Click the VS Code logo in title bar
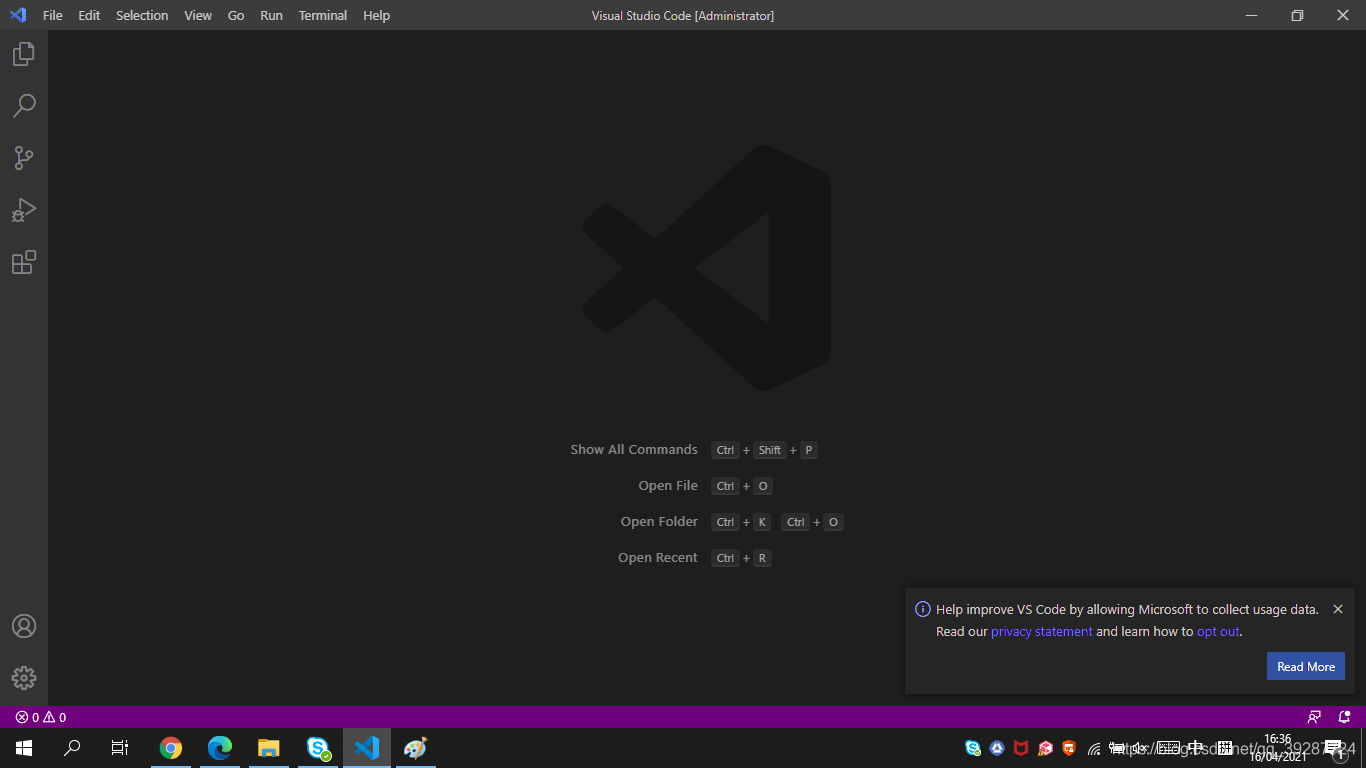Screen dimensions: 1366x768 (x=18, y=15)
